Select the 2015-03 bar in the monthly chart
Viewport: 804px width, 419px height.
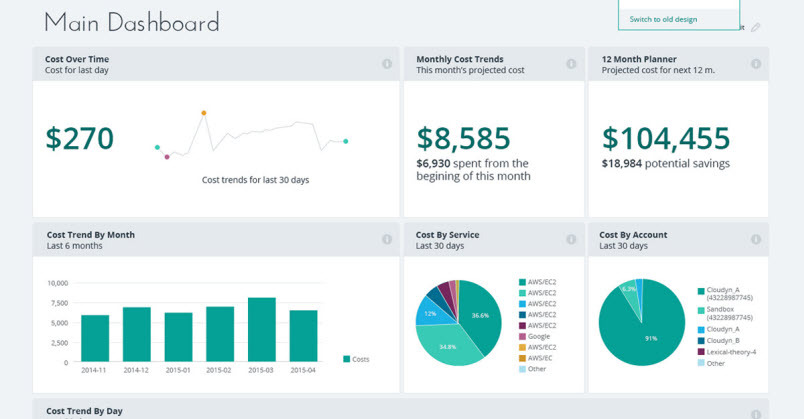point(262,330)
